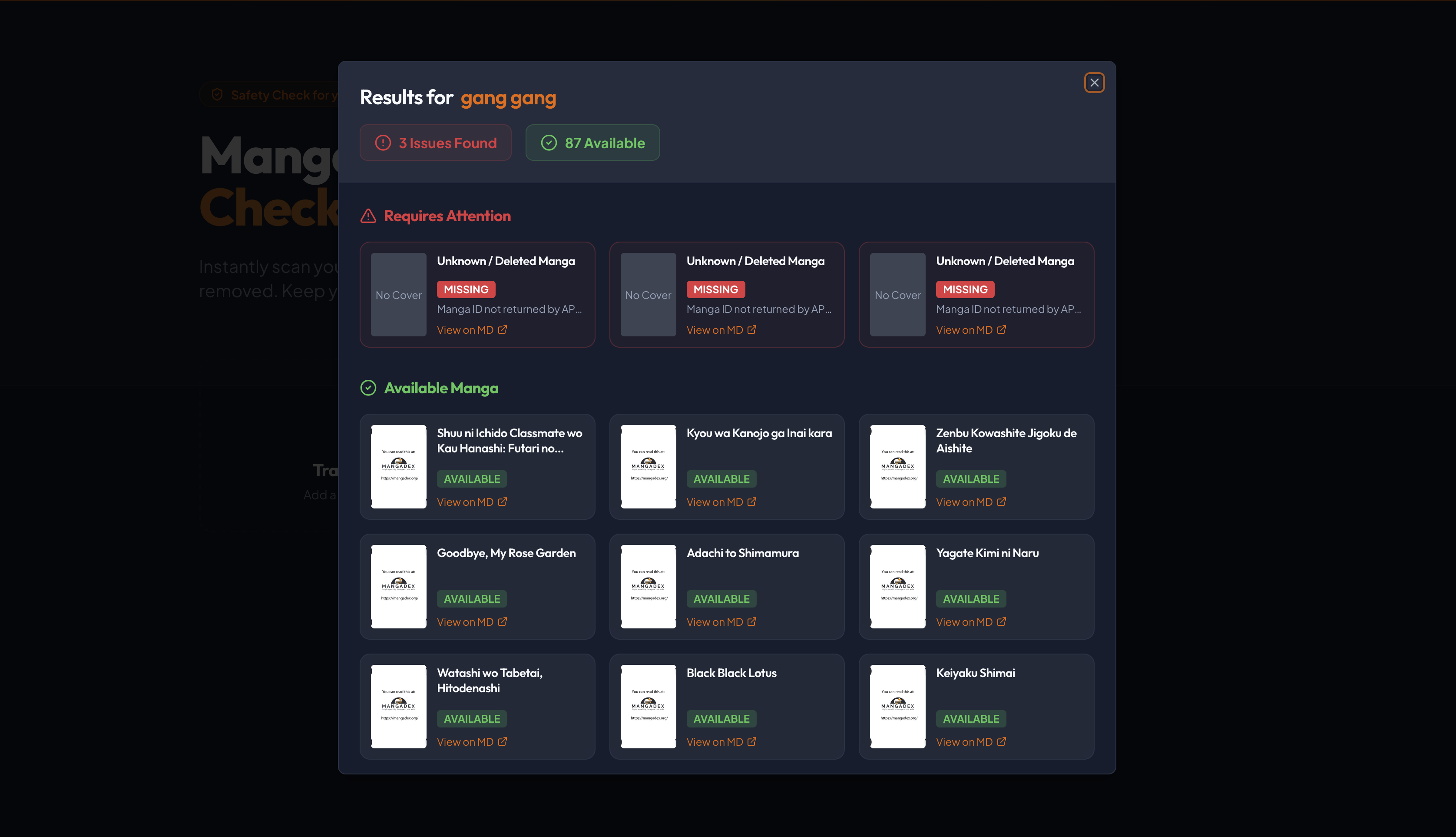Click external link icon for Adachi to Shimamura
The width and height of the screenshot is (1456, 837).
tap(751, 621)
